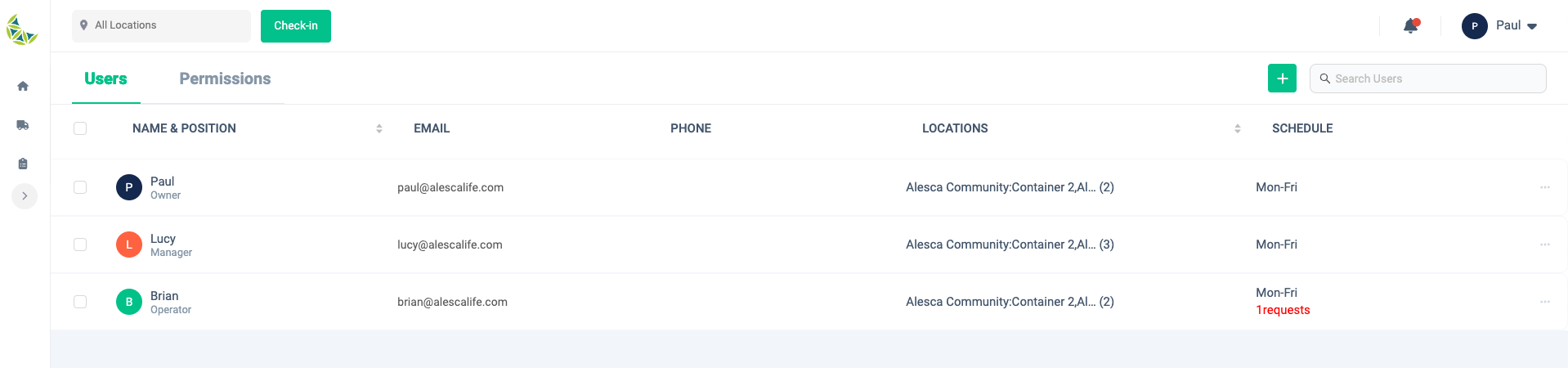The width and height of the screenshot is (1568, 368).
Task: Select the Users tab
Action: (x=105, y=79)
